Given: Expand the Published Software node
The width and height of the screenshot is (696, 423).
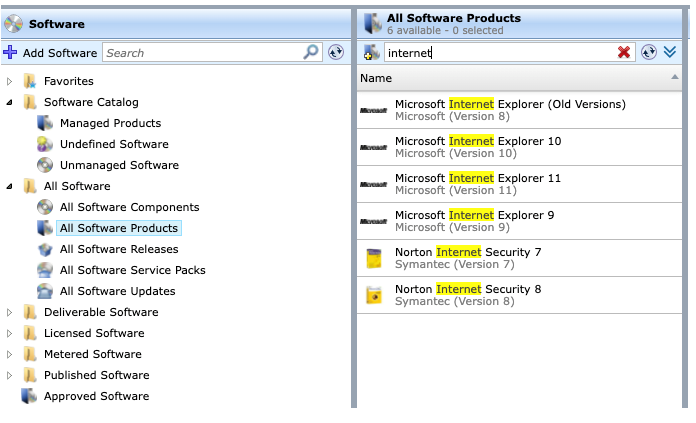Looking at the screenshot, I should (x=9, y=375).
